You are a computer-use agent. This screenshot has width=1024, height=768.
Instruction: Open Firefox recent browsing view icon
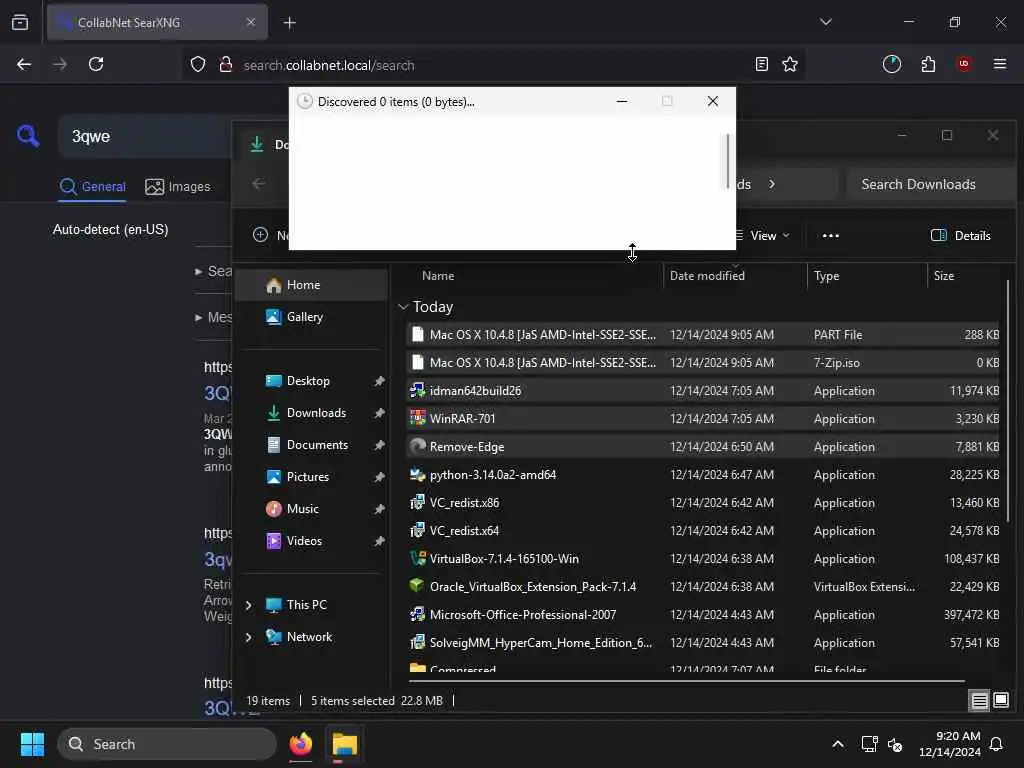point(20,22)
